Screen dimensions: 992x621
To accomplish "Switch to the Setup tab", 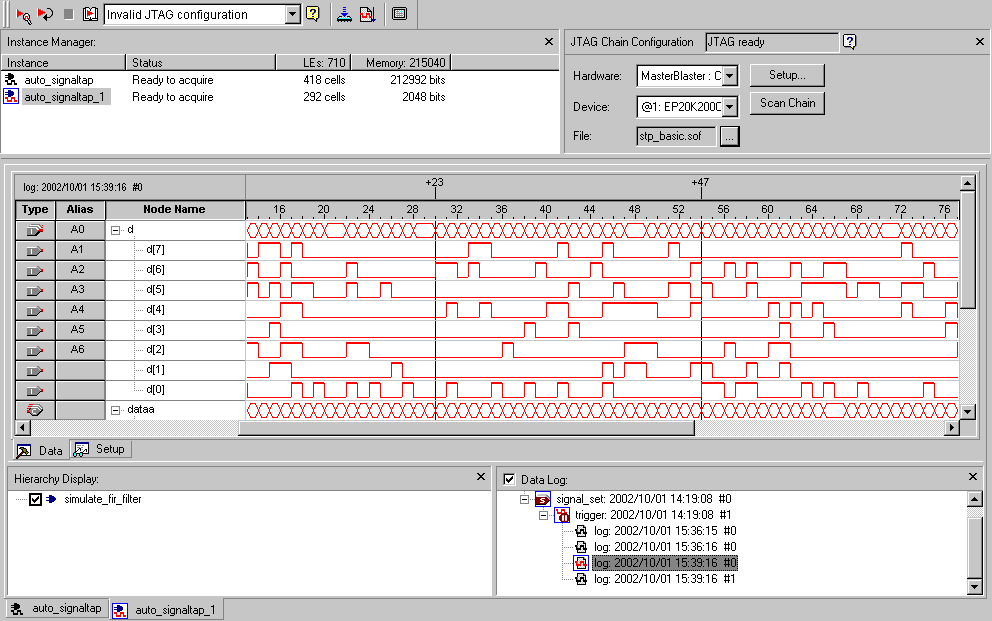I will click(x=100, y=450).
